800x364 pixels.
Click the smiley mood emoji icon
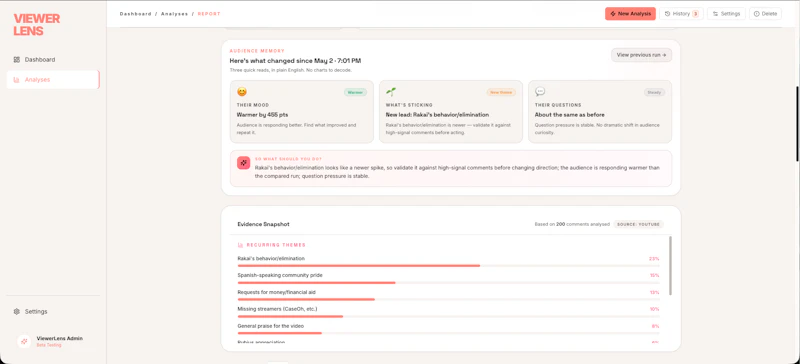tap(242, 92)
